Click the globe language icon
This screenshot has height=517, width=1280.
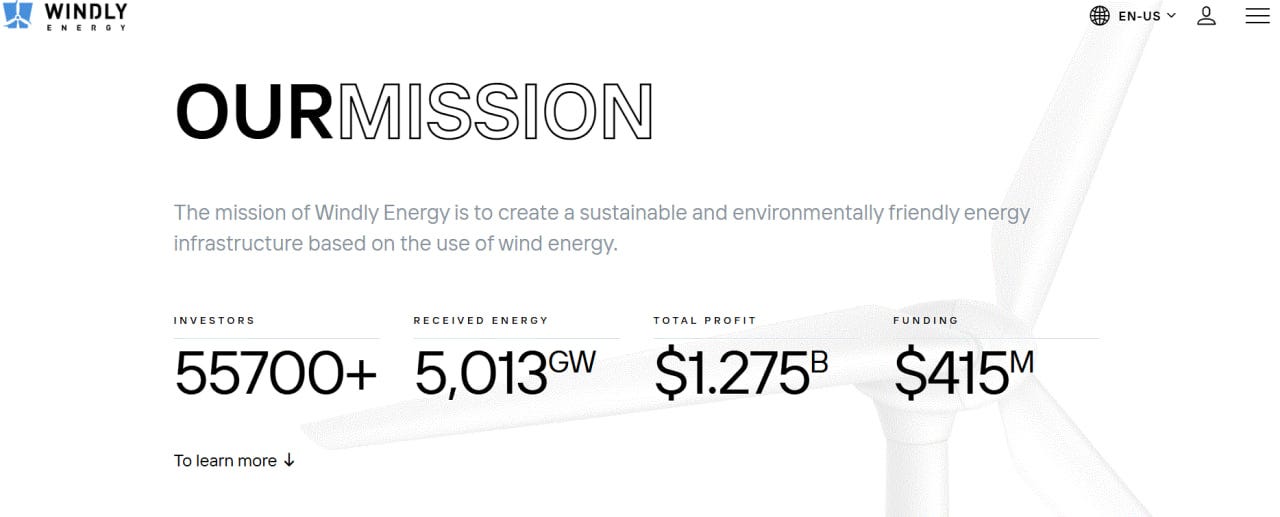[x=1100, y=16]
